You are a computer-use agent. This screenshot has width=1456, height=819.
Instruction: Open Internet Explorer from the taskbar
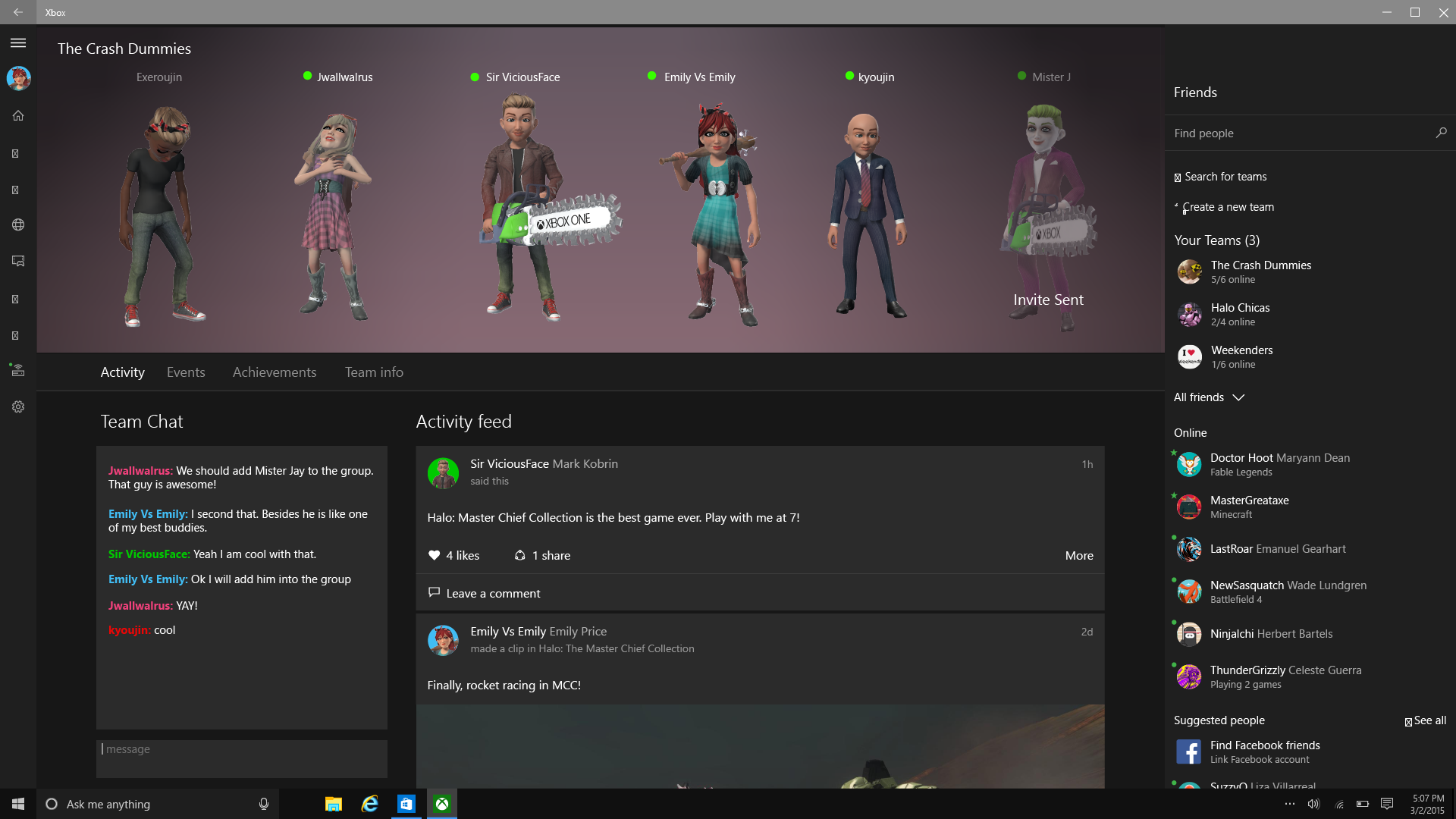click(369, 804)
